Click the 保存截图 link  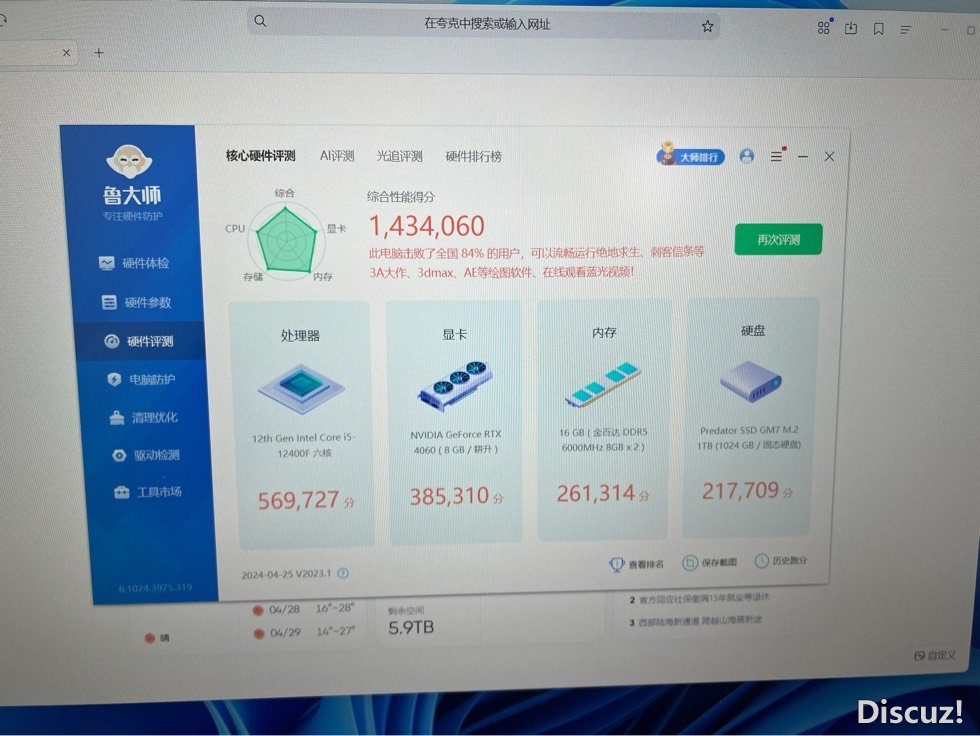pyautogui.click(x=709, y=562)
